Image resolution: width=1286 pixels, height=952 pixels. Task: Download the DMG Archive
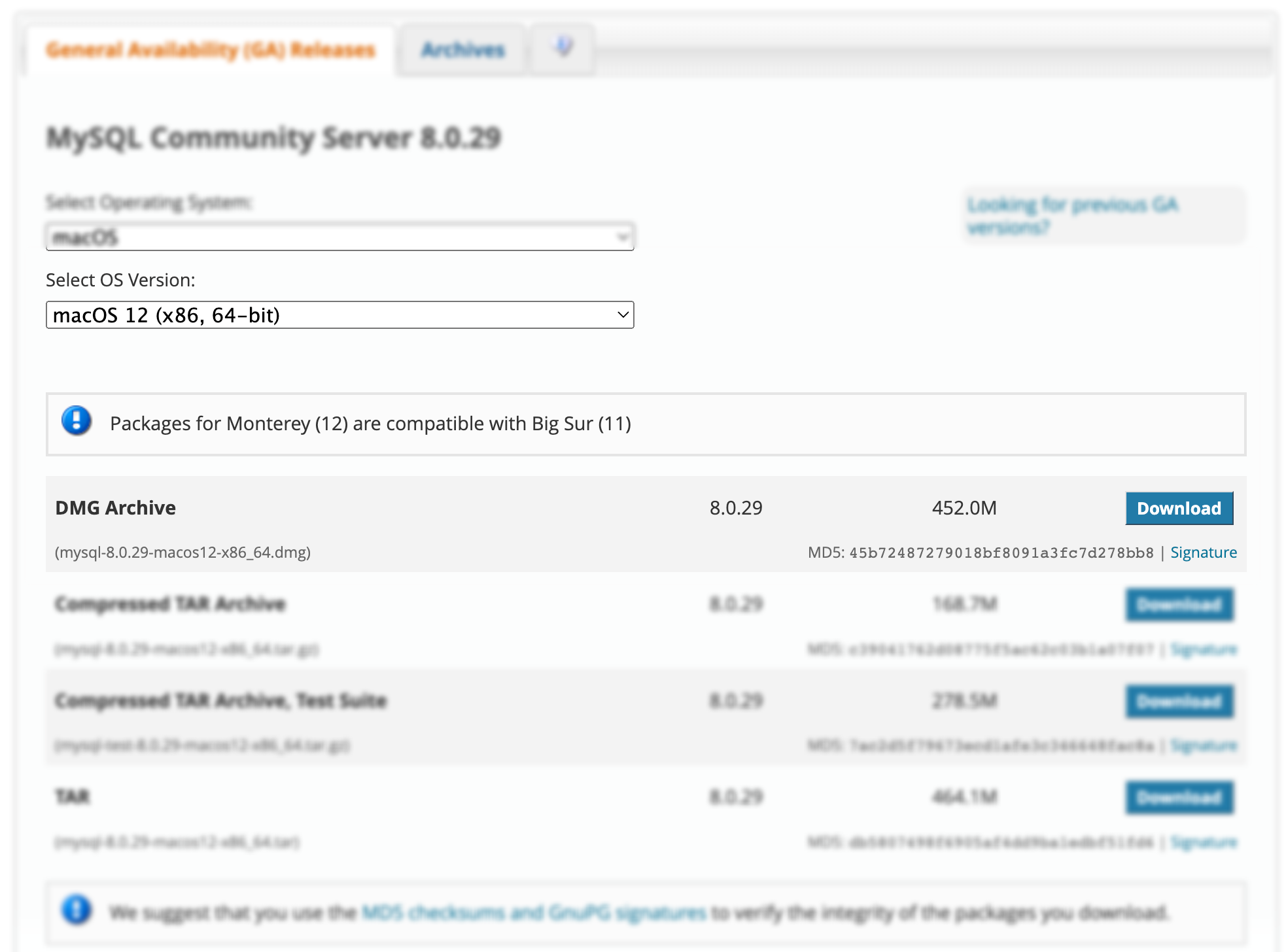(1179, 508)
